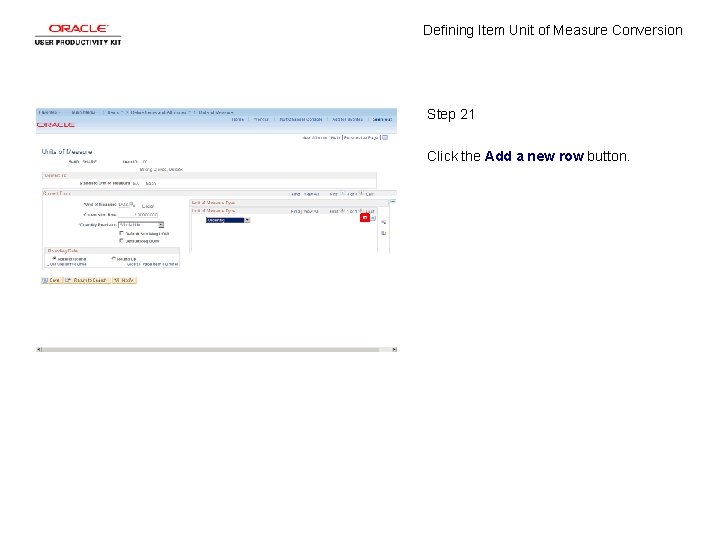720x540 pixels.
Task: Open the Favorites menu
Action: tap(49, 112)
